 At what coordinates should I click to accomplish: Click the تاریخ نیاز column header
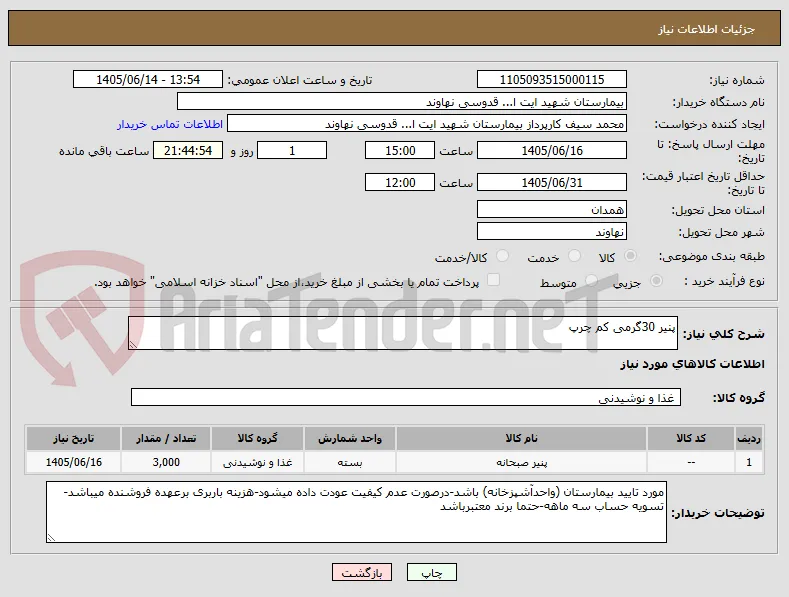pyautogui.click(x=73, y=438)
